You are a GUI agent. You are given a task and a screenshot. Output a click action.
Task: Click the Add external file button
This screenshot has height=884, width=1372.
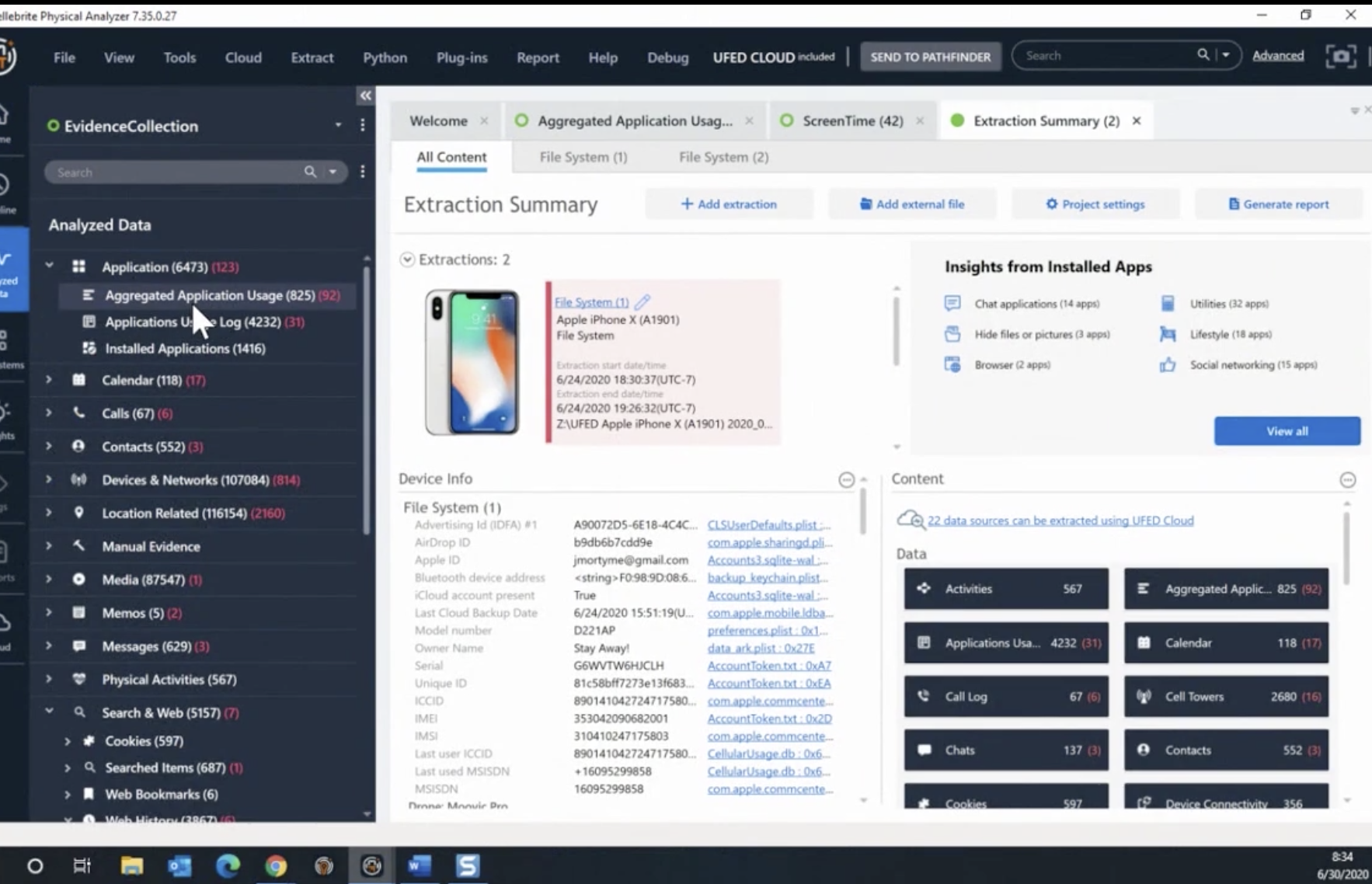912,204
